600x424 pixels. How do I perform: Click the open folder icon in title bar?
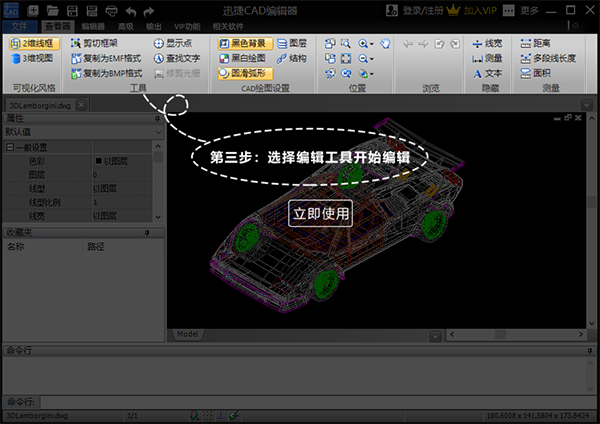[52, 11]
